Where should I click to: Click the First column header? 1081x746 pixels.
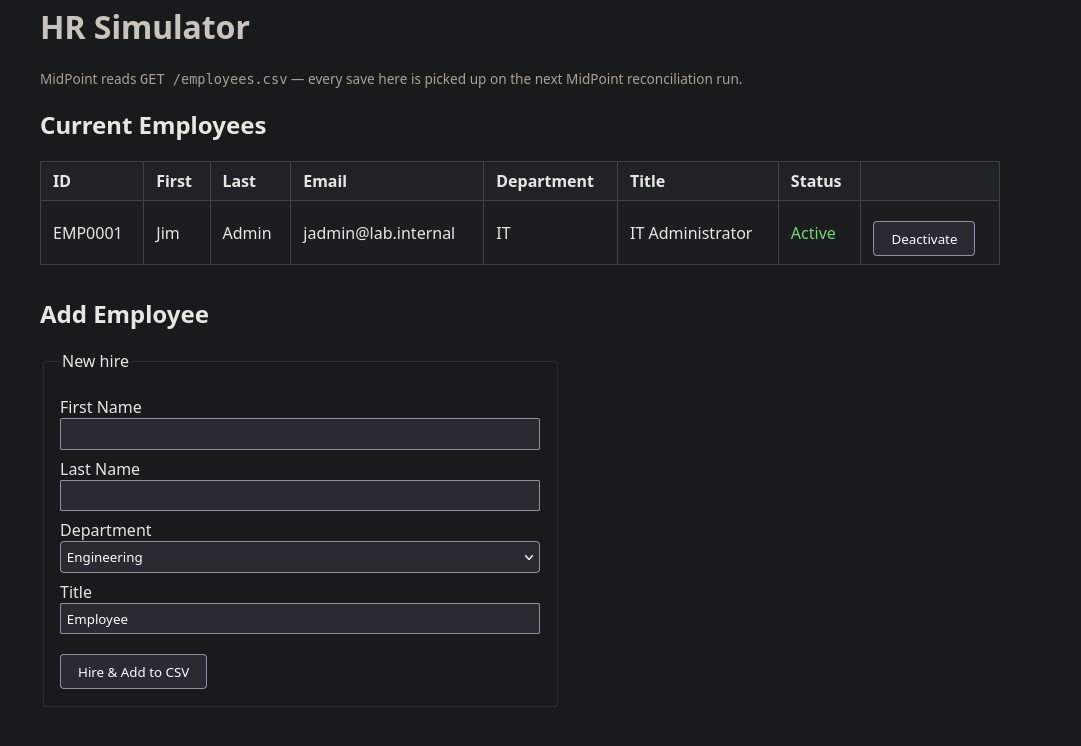coord(174,181)
